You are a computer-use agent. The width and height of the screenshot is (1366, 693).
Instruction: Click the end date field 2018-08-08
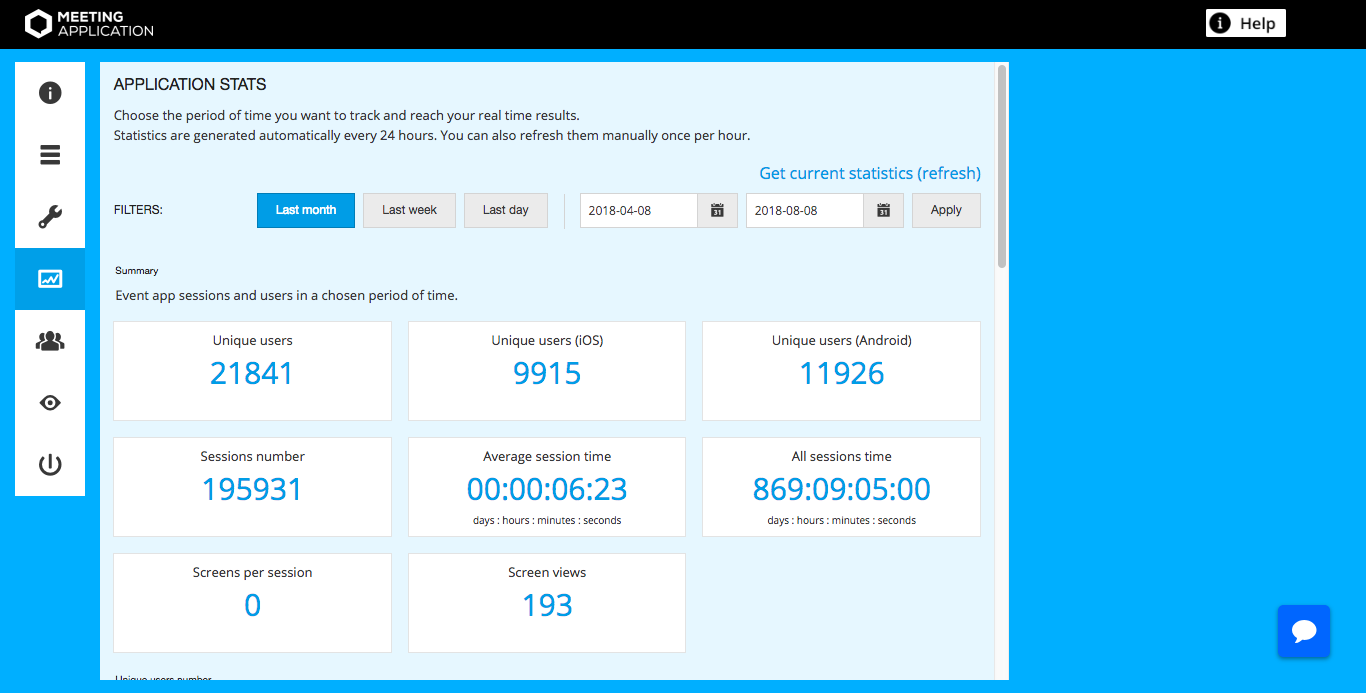point(805,210)
